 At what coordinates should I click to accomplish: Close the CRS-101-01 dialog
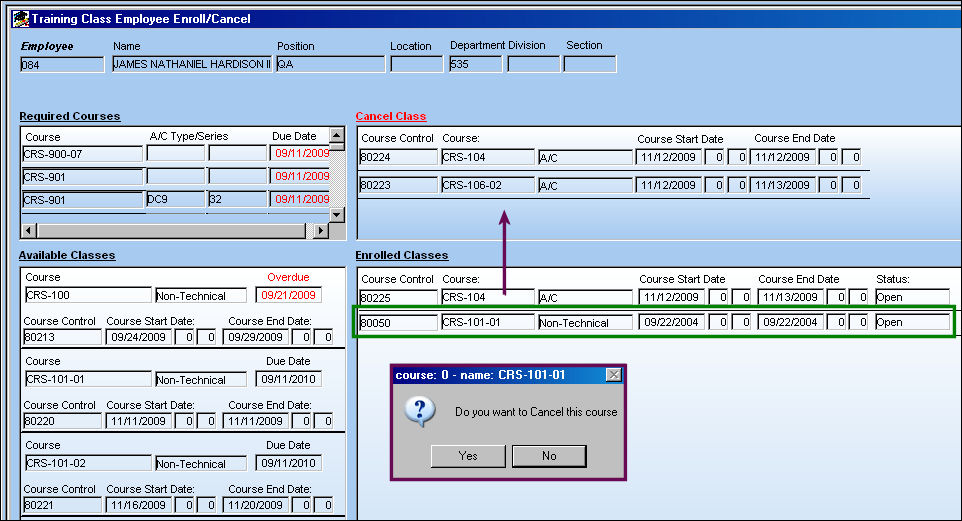point(613,375)
